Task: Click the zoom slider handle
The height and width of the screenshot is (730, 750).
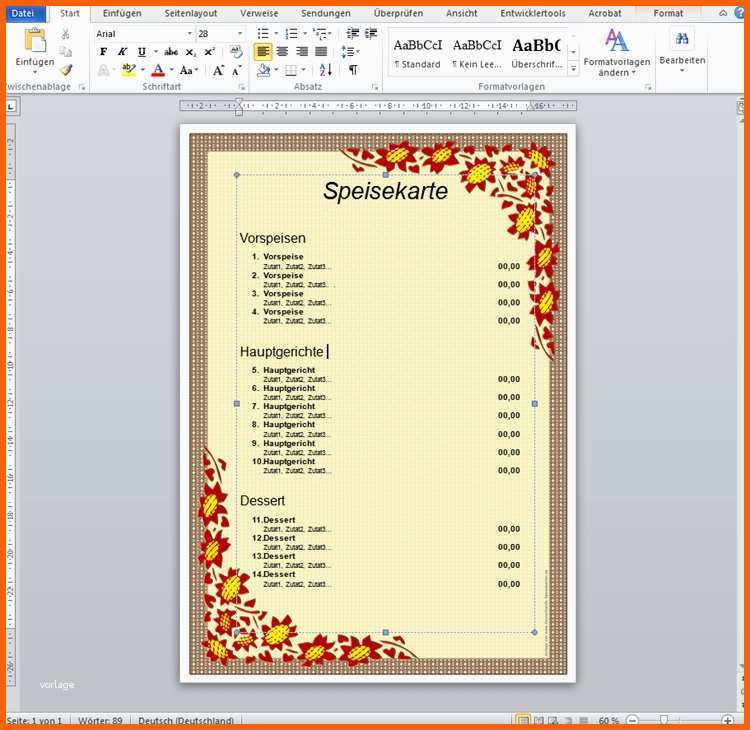Action: pos(663,721)
